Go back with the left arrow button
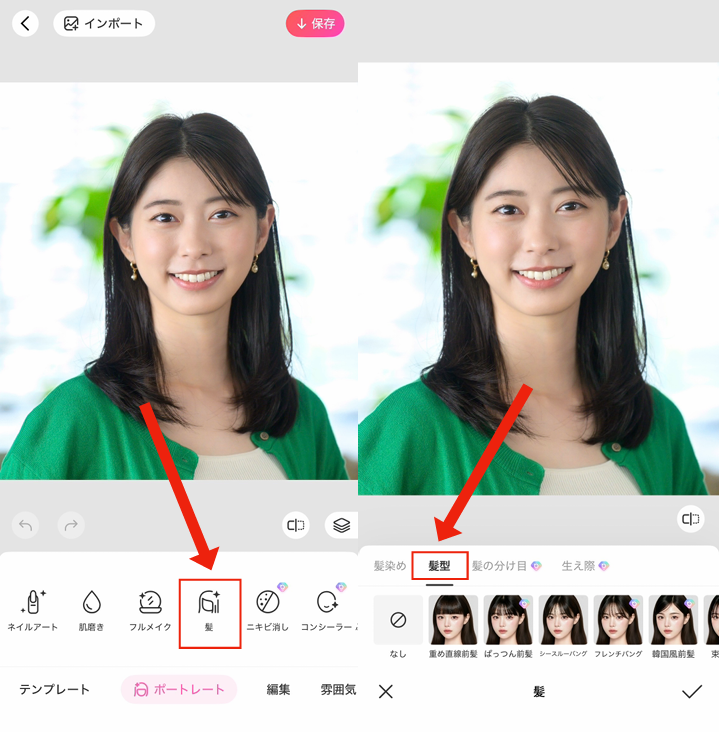This screenshot has width=719, height=732. [x=25, y=23]
